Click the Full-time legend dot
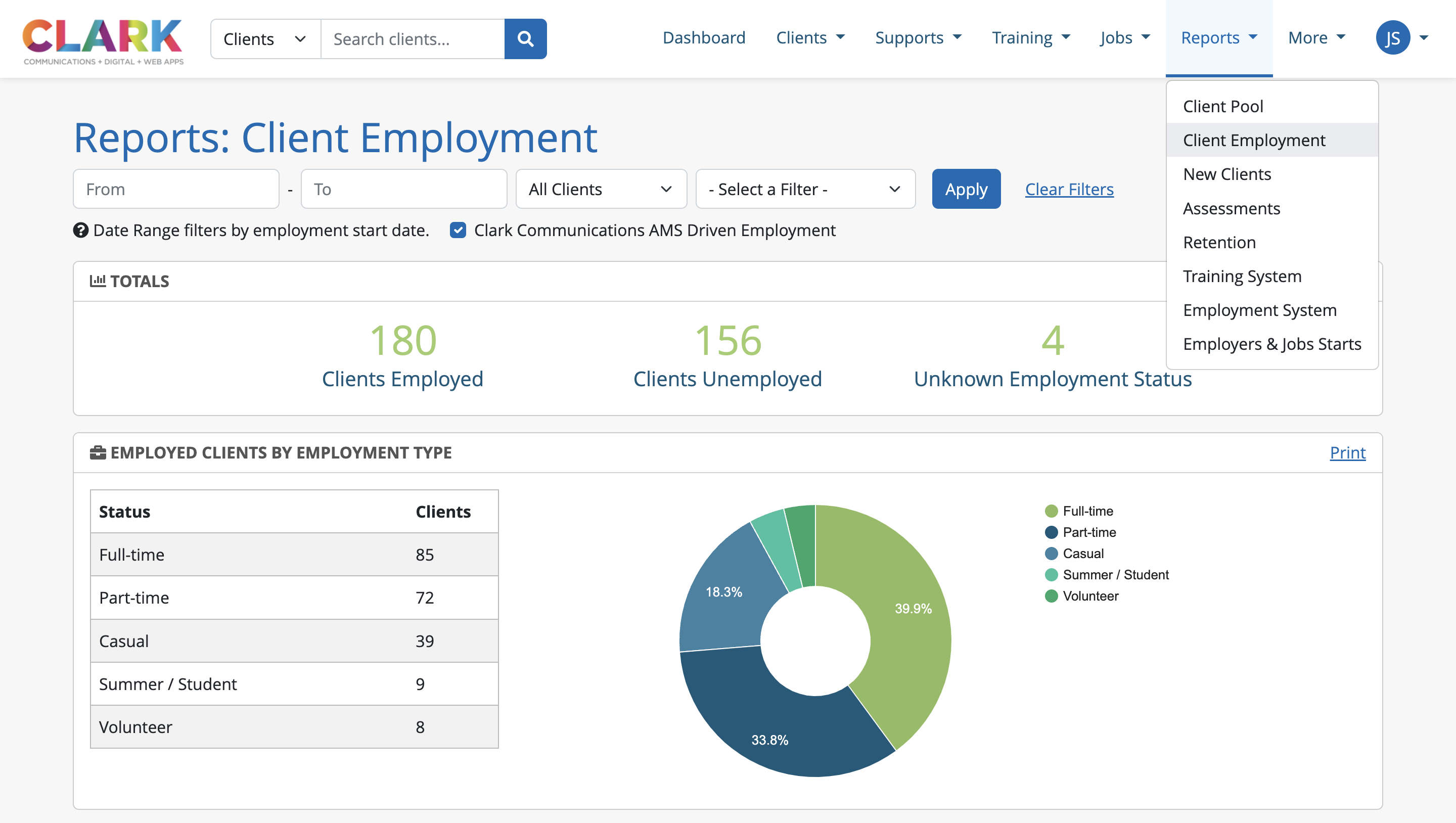1456x823 pixels. 1052,511
